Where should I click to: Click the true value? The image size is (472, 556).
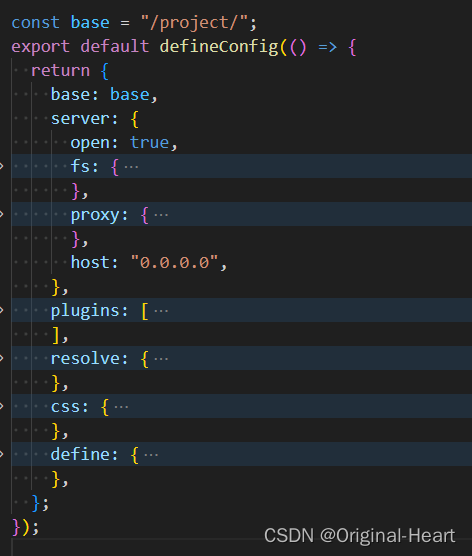pyautogui.click(x=150, y=143)
